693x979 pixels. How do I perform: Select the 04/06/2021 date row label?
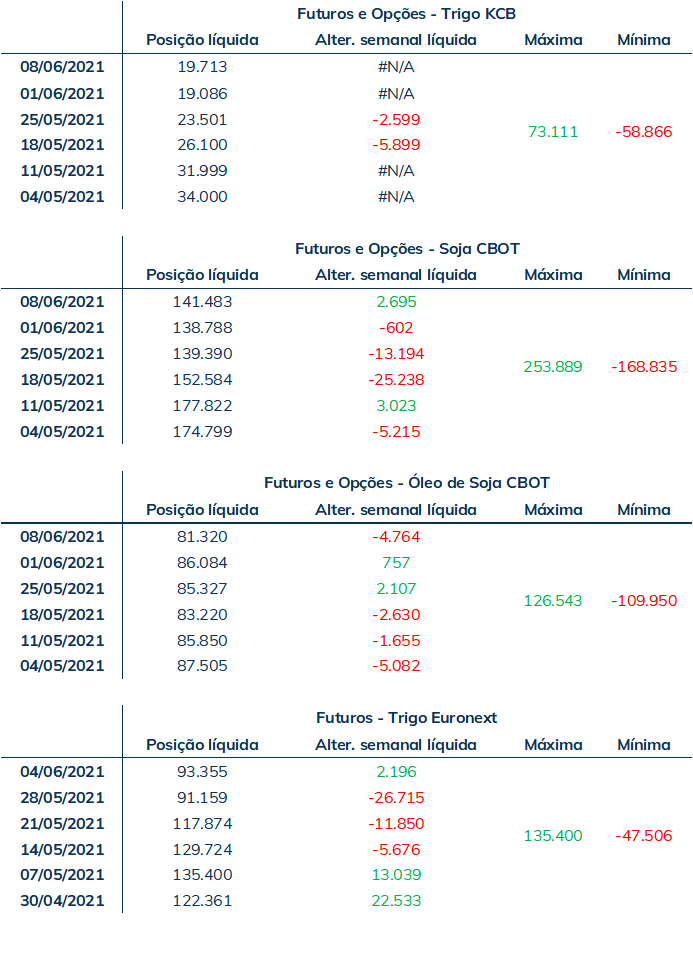coord(62,772)
